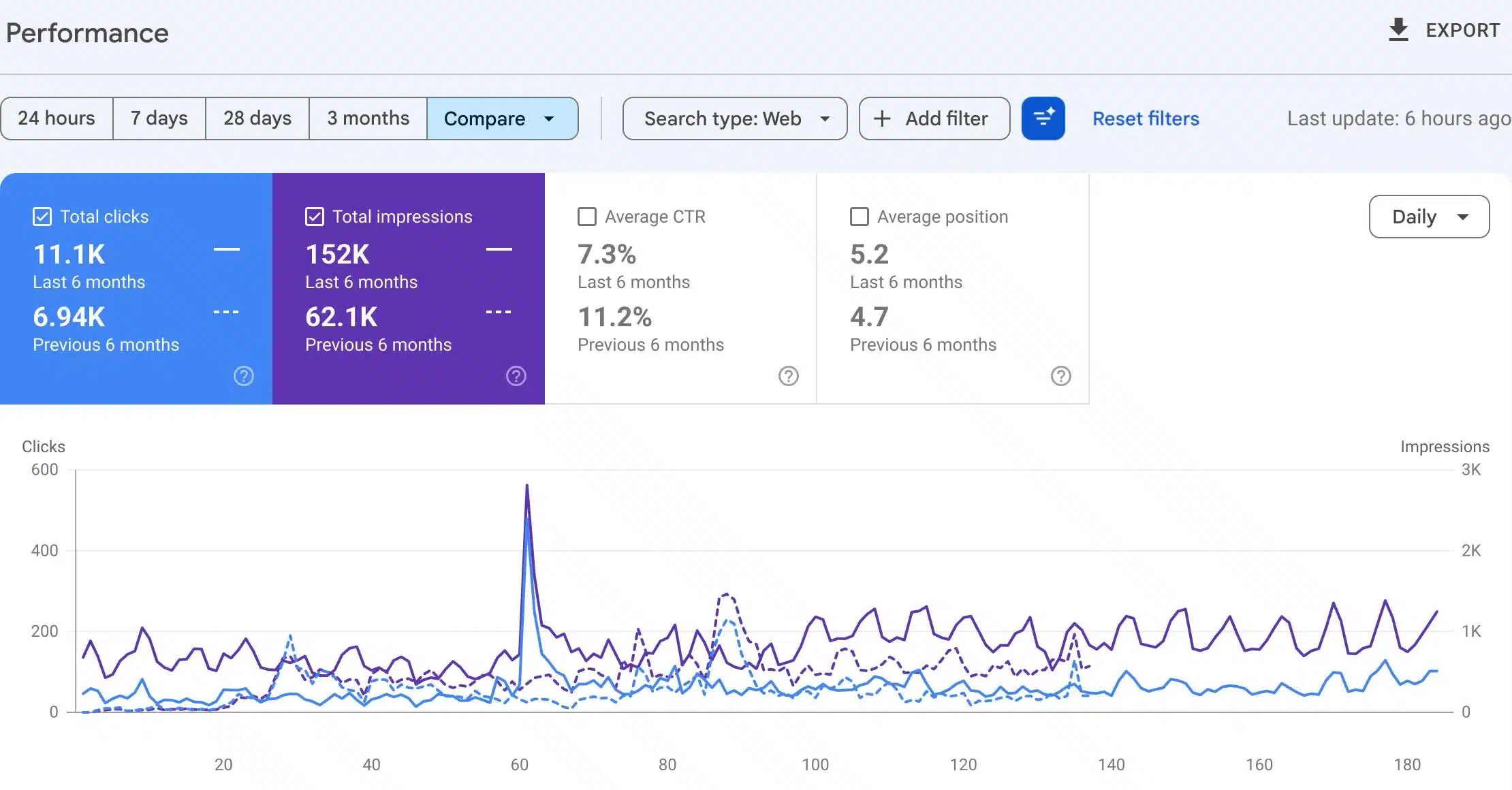This screenshot has width=1512, height=790.
Task: Select the 7 days date range
Action: click(x=159, y=118)
